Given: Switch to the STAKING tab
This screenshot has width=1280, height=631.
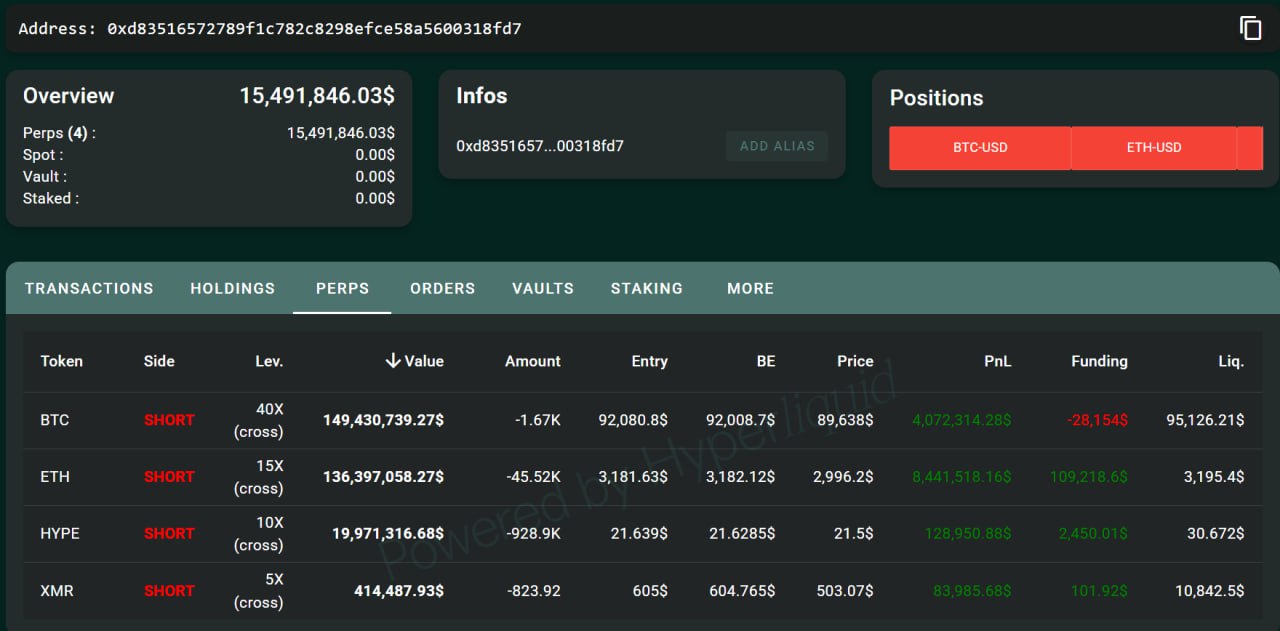Looking at the screenshot, I should [x=646, y=288].
